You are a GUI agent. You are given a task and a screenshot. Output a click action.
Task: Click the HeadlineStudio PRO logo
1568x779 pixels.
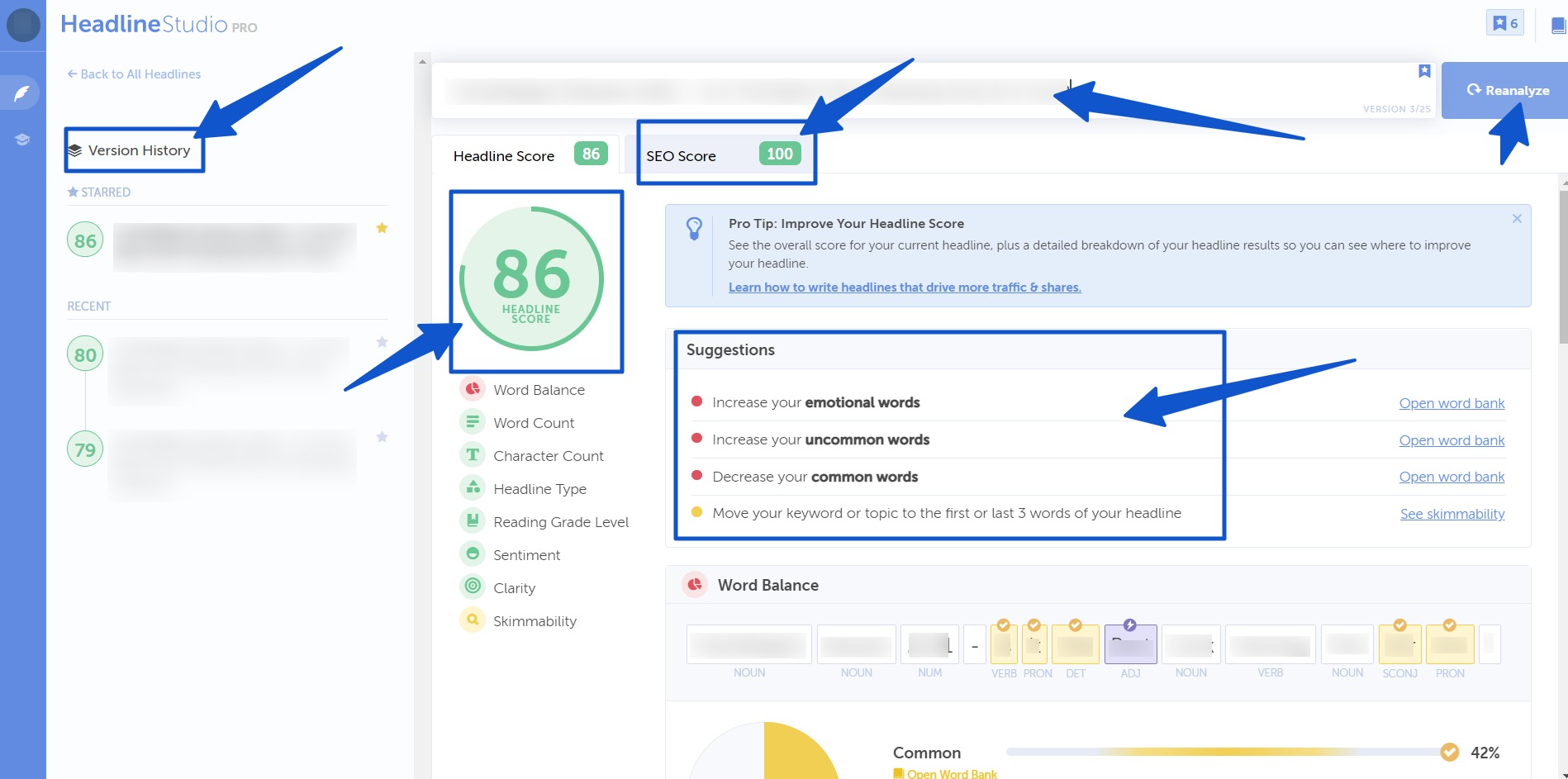tap(159, 25)
